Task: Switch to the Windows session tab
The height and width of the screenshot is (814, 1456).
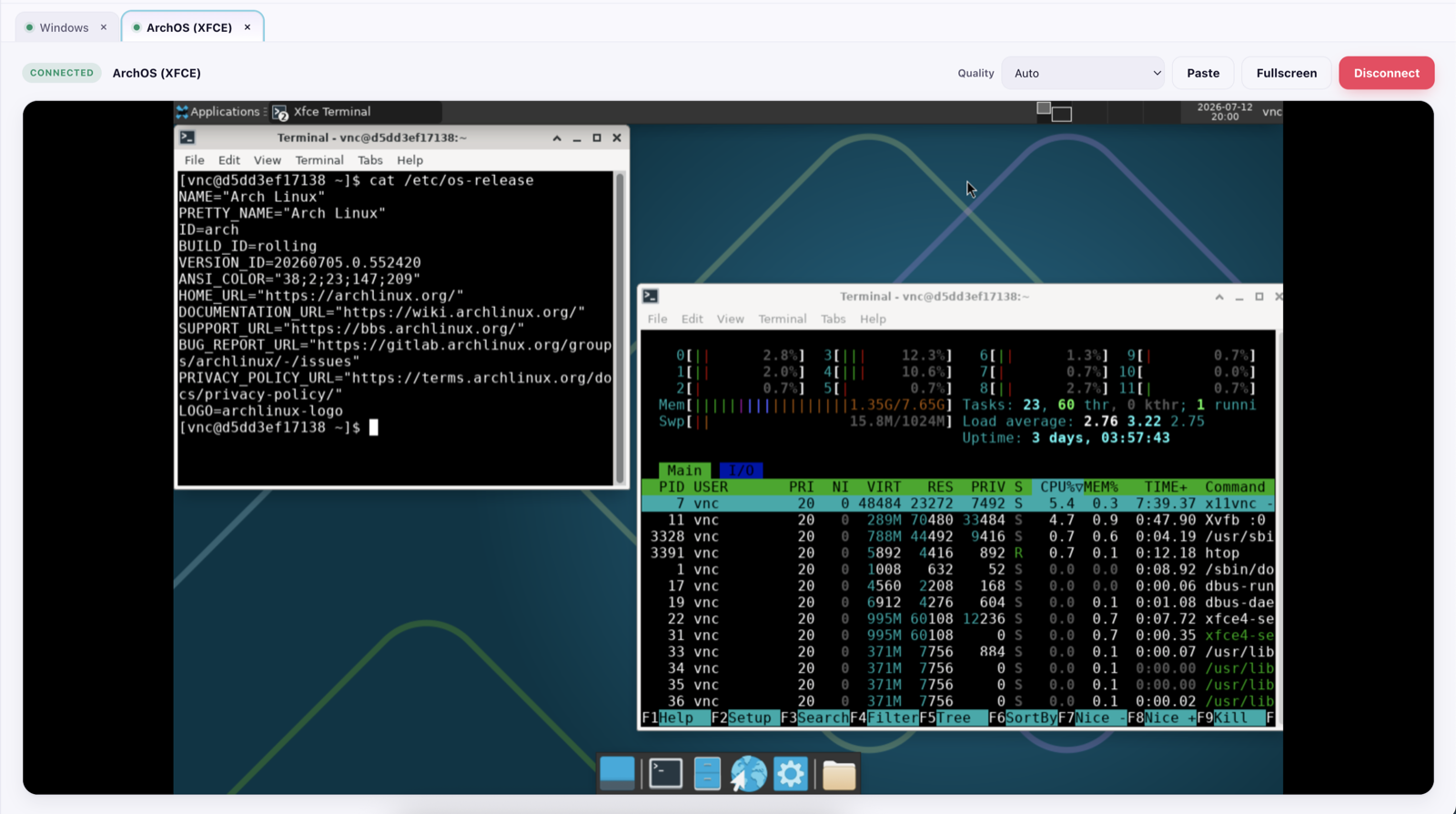Action: click(65, 27)
